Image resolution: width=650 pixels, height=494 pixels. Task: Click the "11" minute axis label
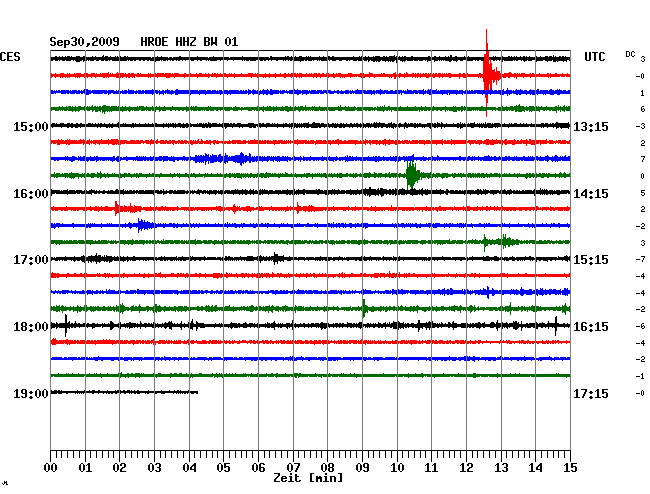[x=431, y=467]
